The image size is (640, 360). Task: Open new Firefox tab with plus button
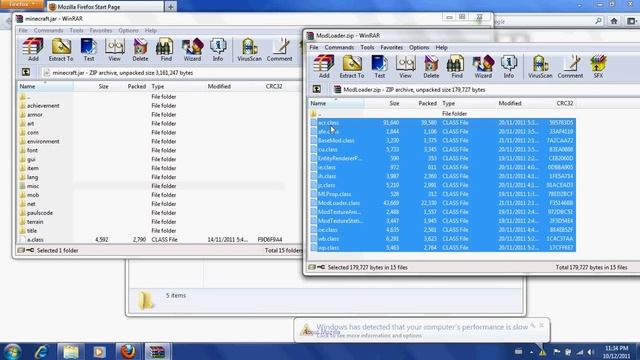171,7
